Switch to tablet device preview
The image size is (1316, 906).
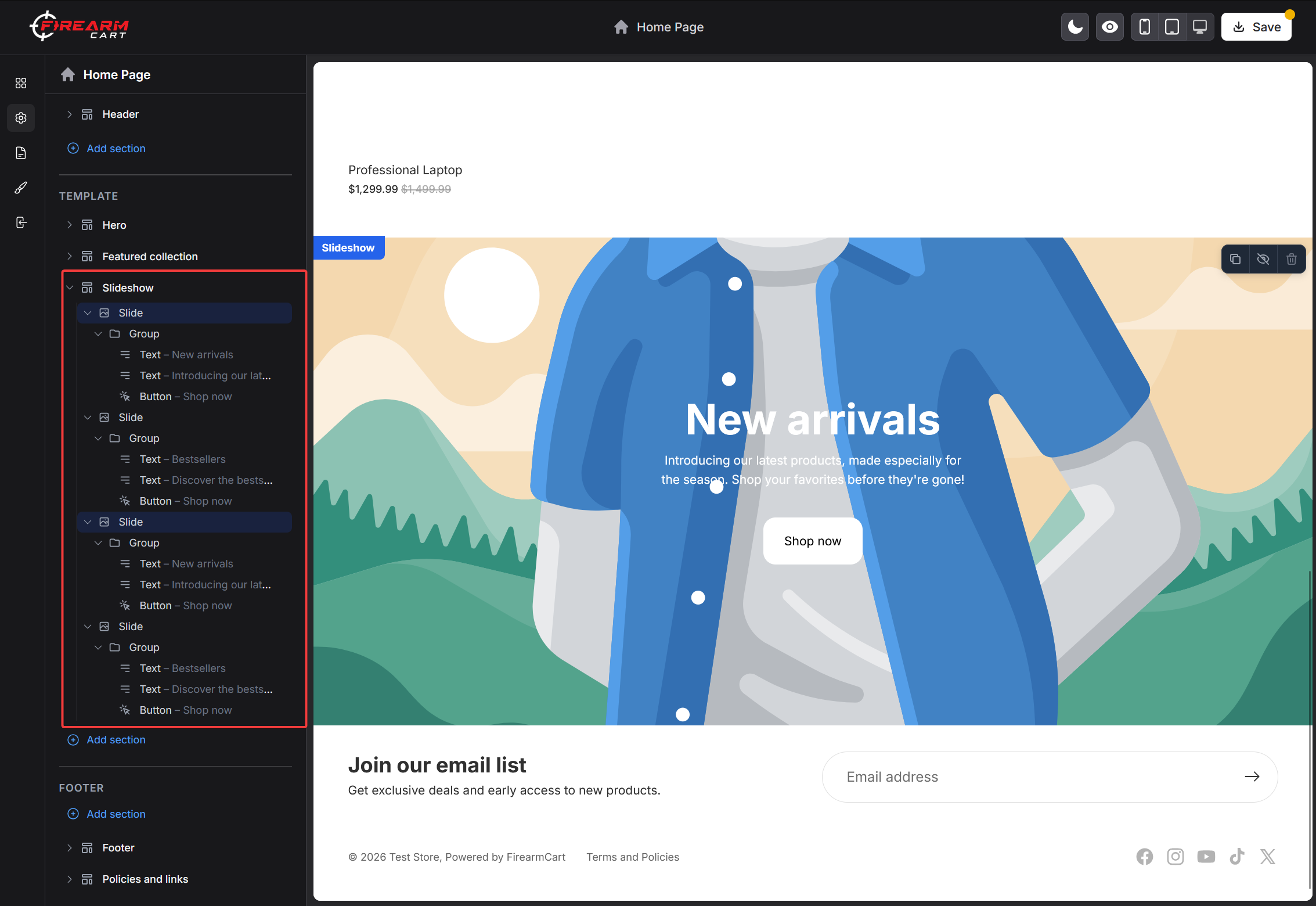[x=1172, y=27]
